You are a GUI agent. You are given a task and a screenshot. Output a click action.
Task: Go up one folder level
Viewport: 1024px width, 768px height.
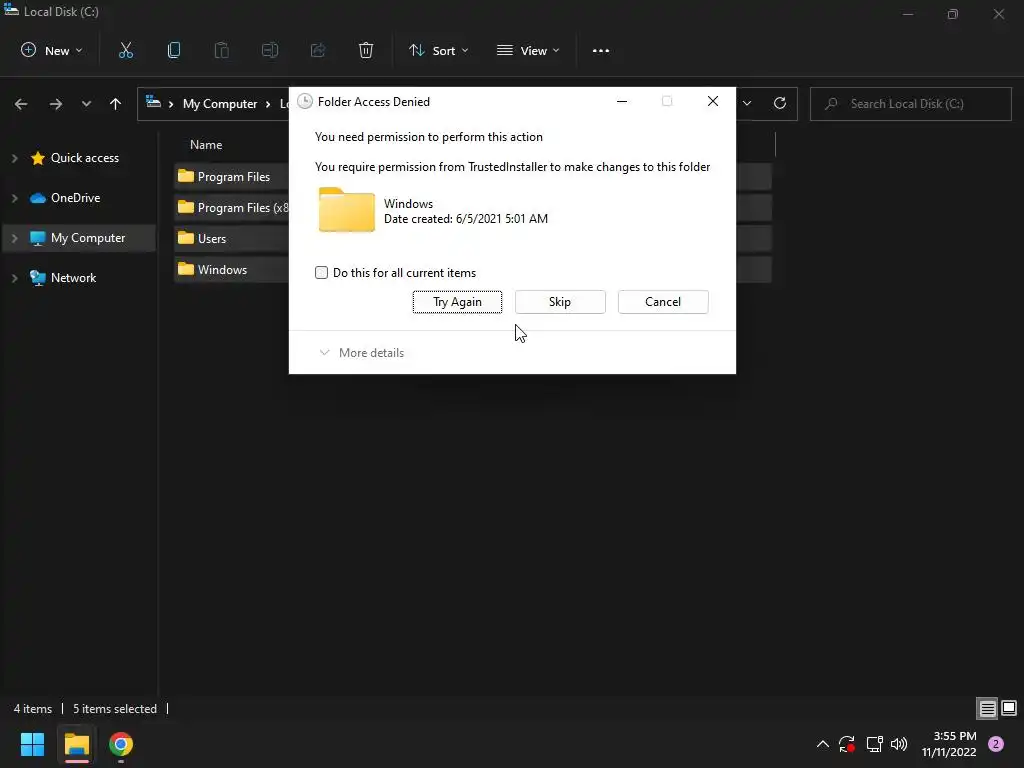coord(116,104)
